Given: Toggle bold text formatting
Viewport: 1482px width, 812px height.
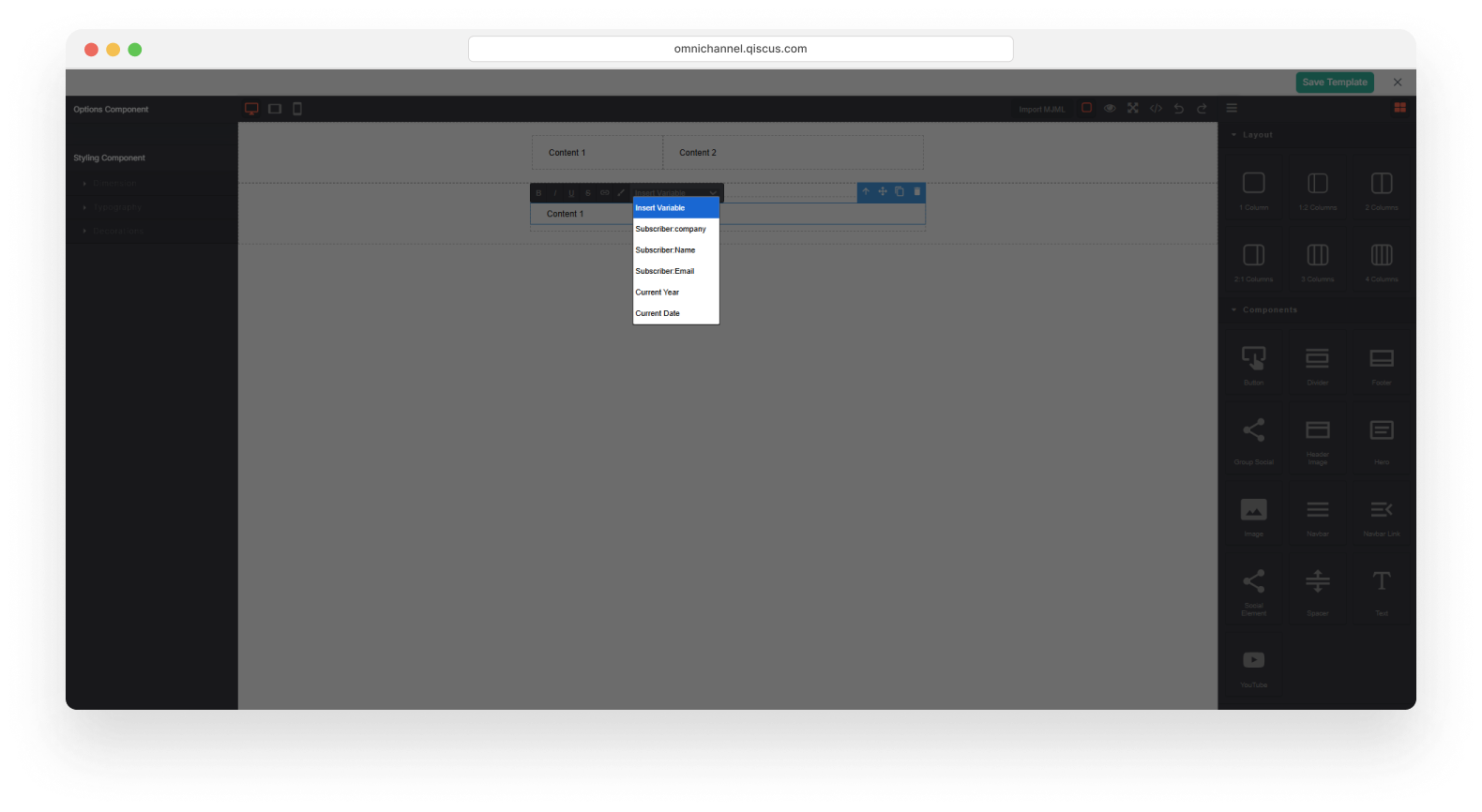Looking at the screenshot, I should pyautogui.click(x=538, y=193).
